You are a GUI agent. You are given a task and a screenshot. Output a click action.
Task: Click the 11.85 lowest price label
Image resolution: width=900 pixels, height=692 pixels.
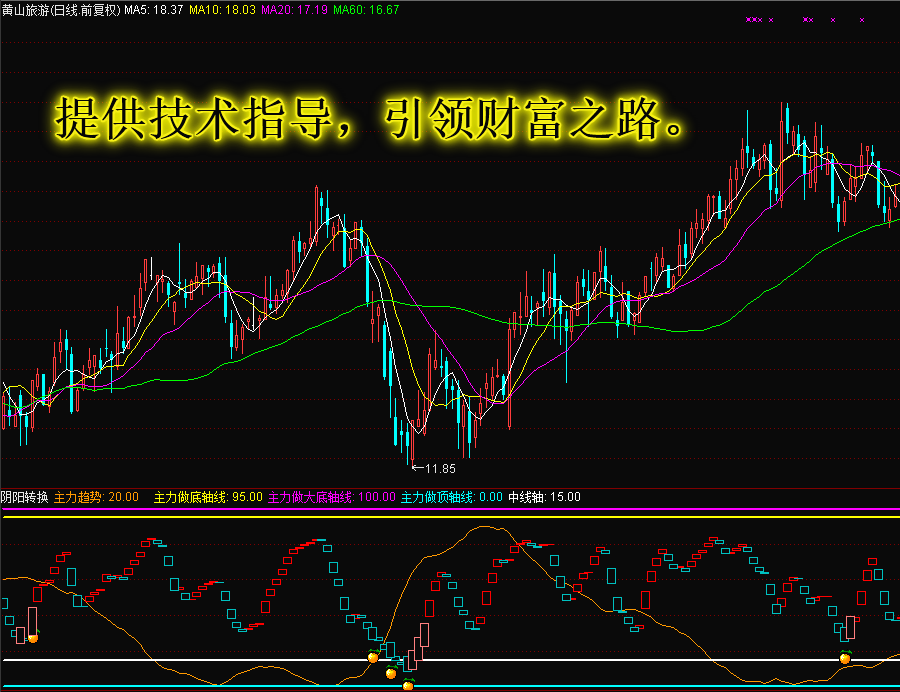[x=440, y=469]
